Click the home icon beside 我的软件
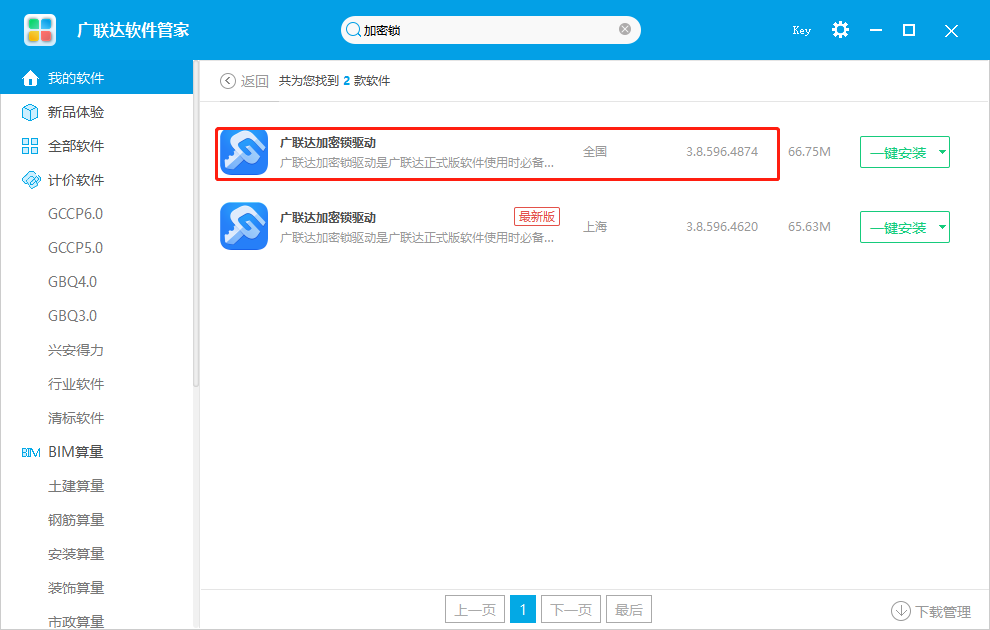The image size is (990, 630). pos(30,78)
